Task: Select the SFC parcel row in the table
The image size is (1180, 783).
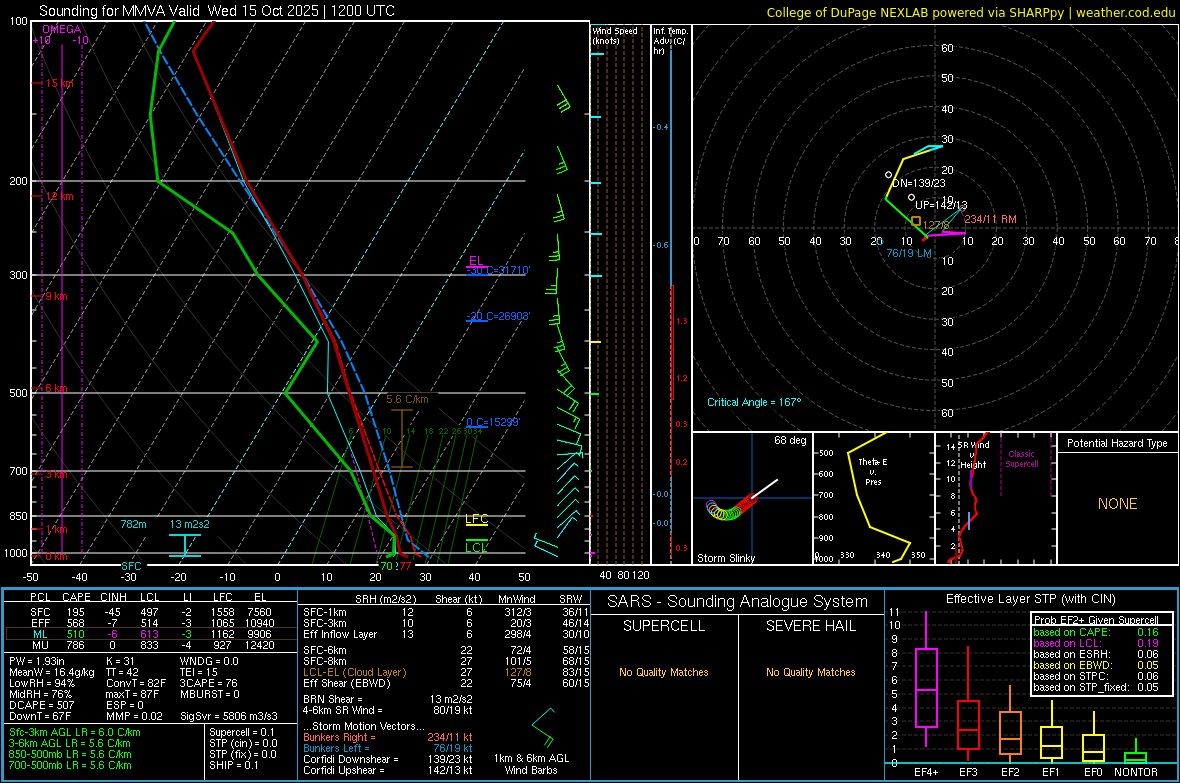Action: pos(151,612)
